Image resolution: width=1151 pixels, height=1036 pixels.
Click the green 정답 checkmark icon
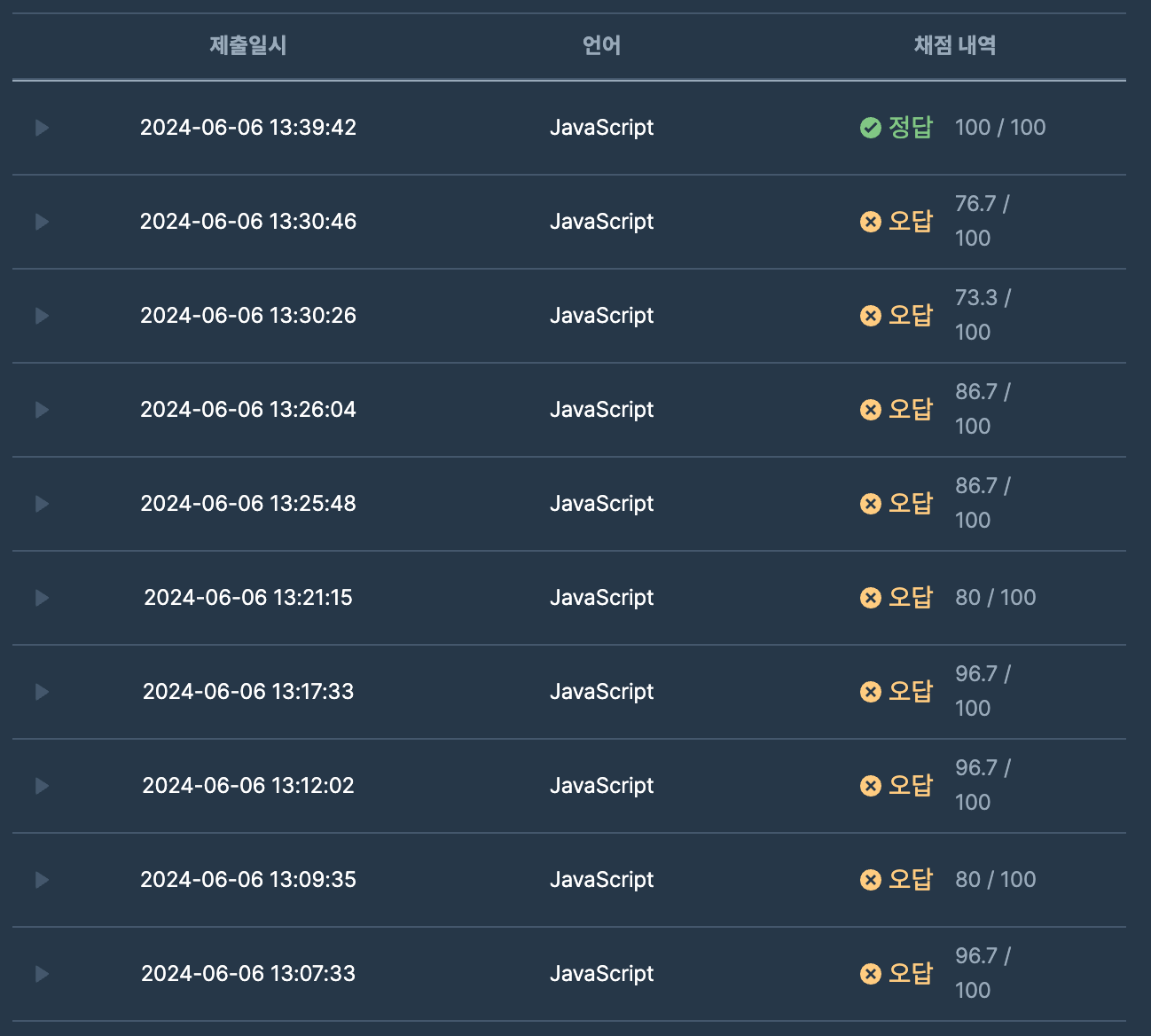coord(871,128)
